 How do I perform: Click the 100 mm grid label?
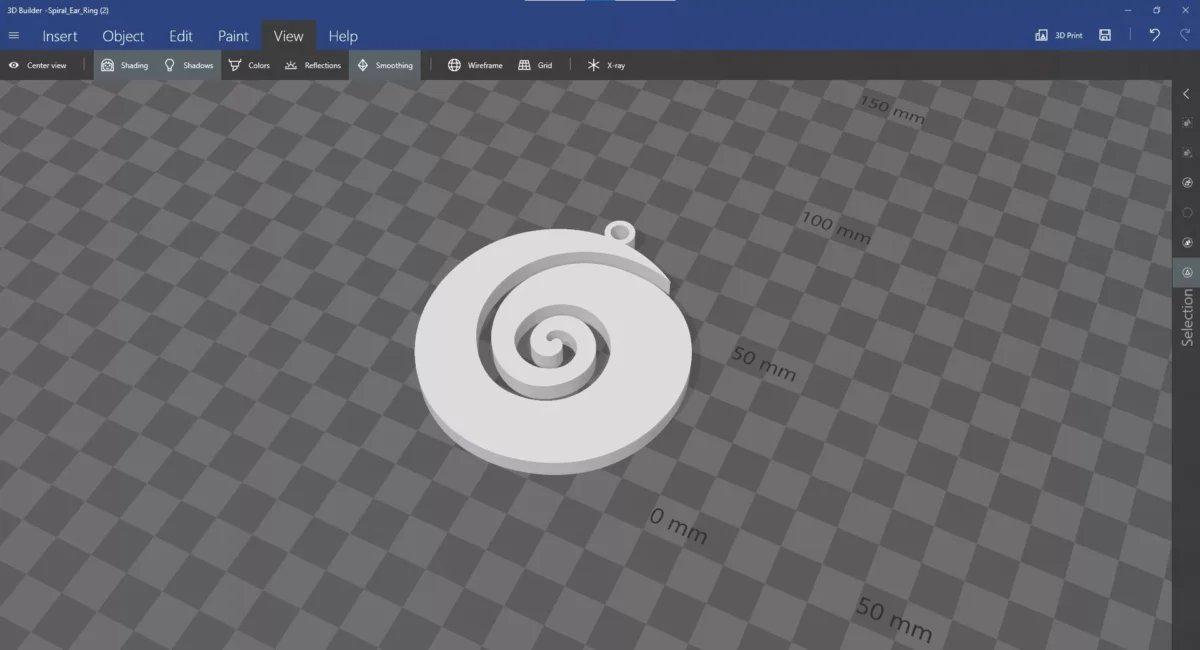[836, 228]
